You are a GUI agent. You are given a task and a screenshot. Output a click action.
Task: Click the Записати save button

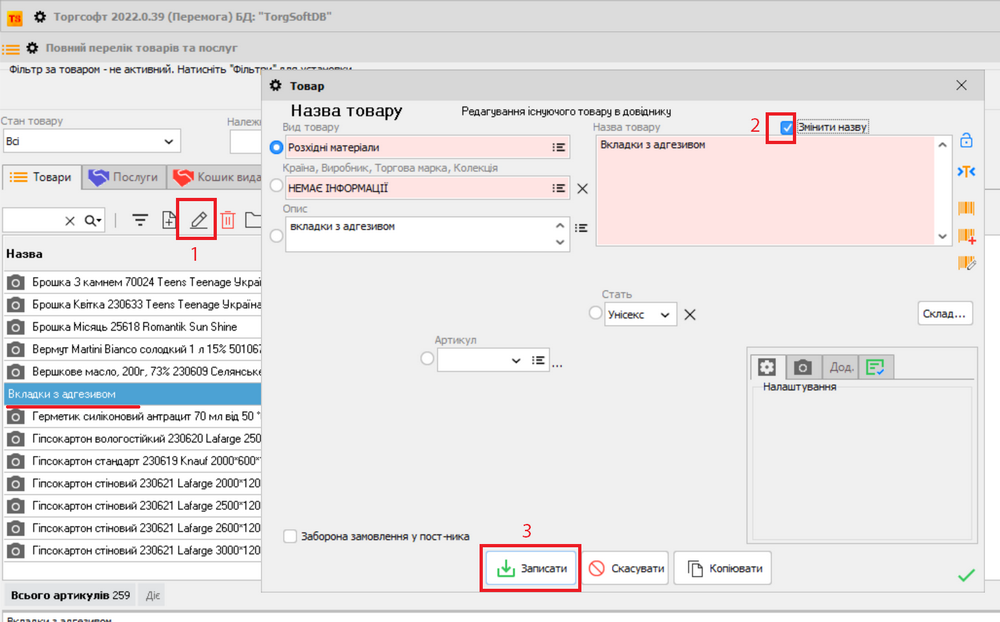click(531, 569)
